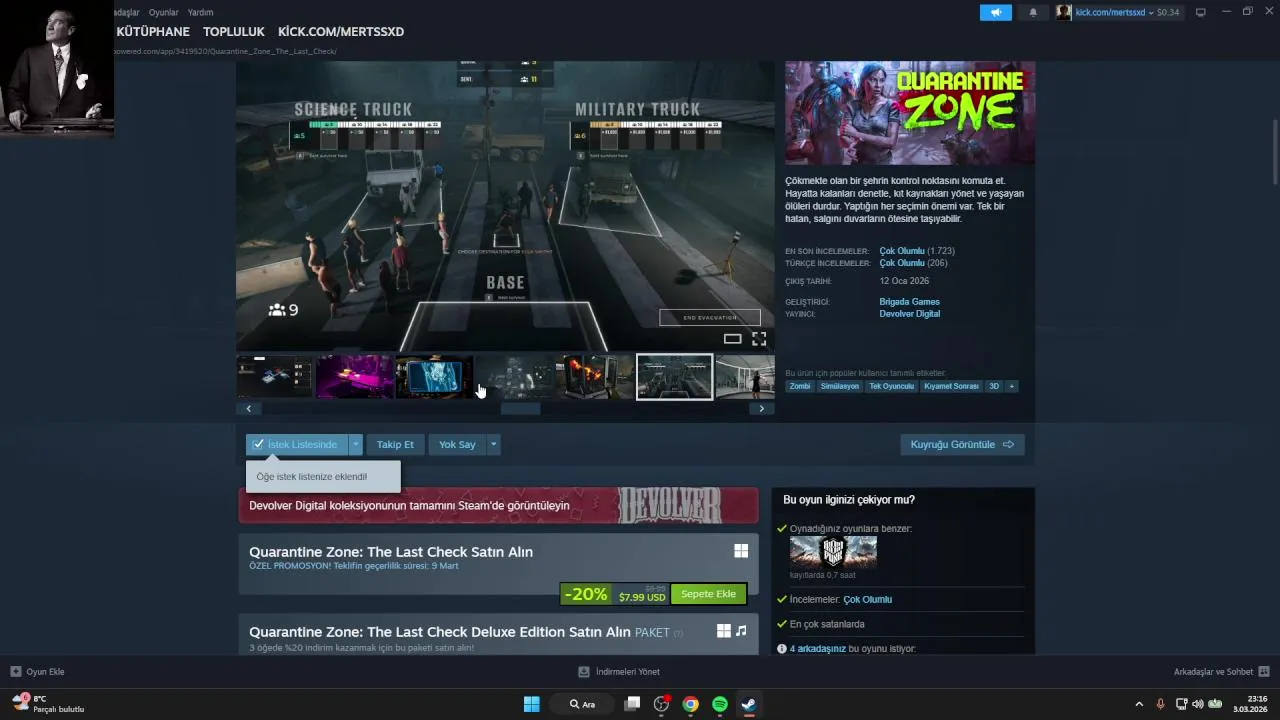Viewport: 1280px width, 720px height.
Task: Open the Steam announcements megaphone icon
Action: click(995, 12)
